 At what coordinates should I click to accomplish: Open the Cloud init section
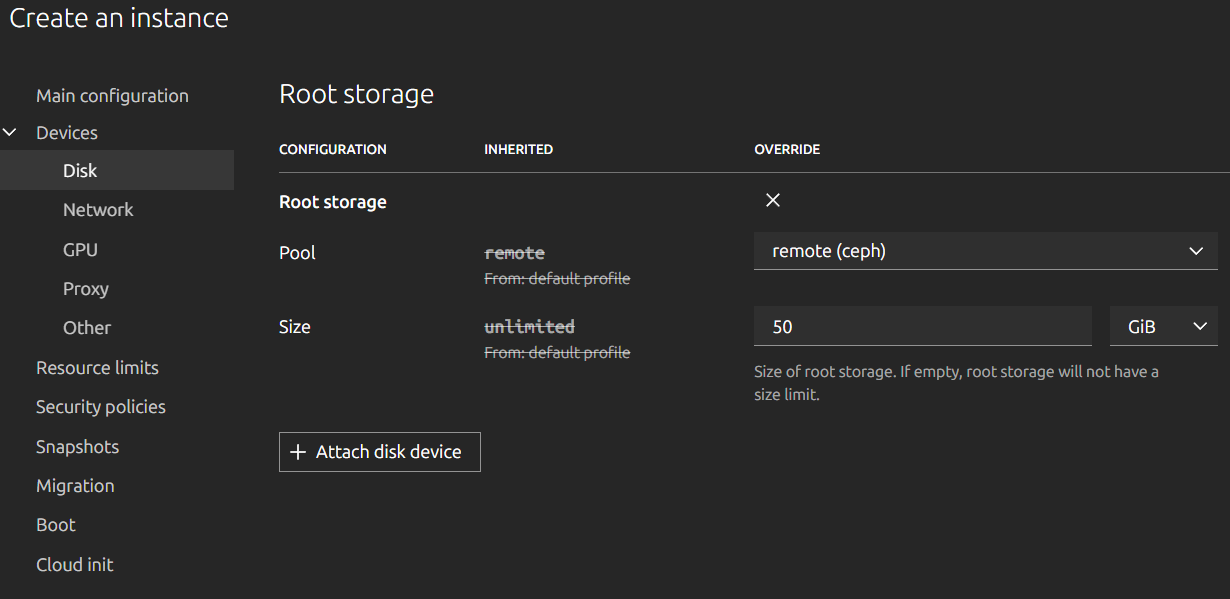[x=75, y=565]
